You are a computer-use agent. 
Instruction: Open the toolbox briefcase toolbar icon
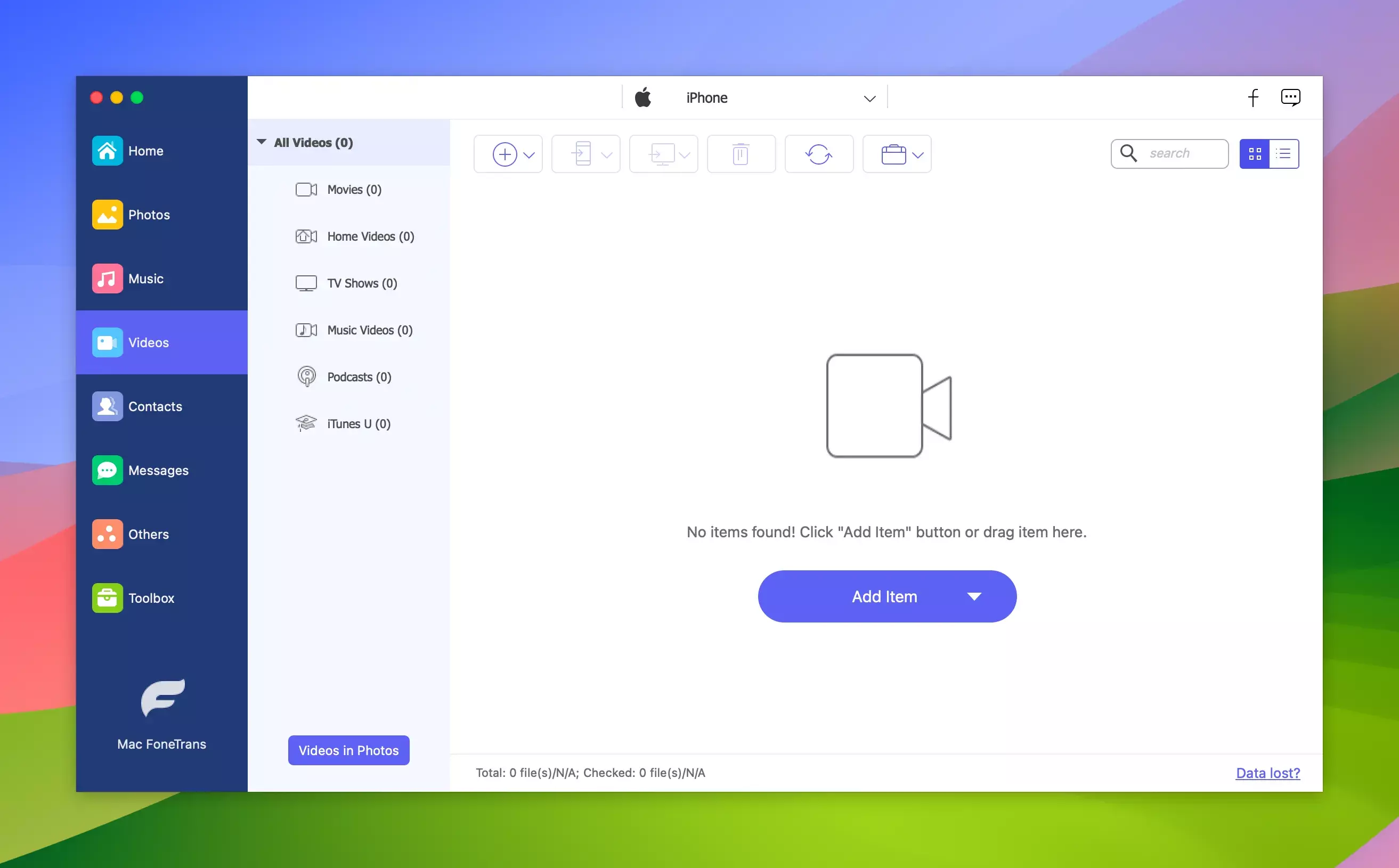896,154
